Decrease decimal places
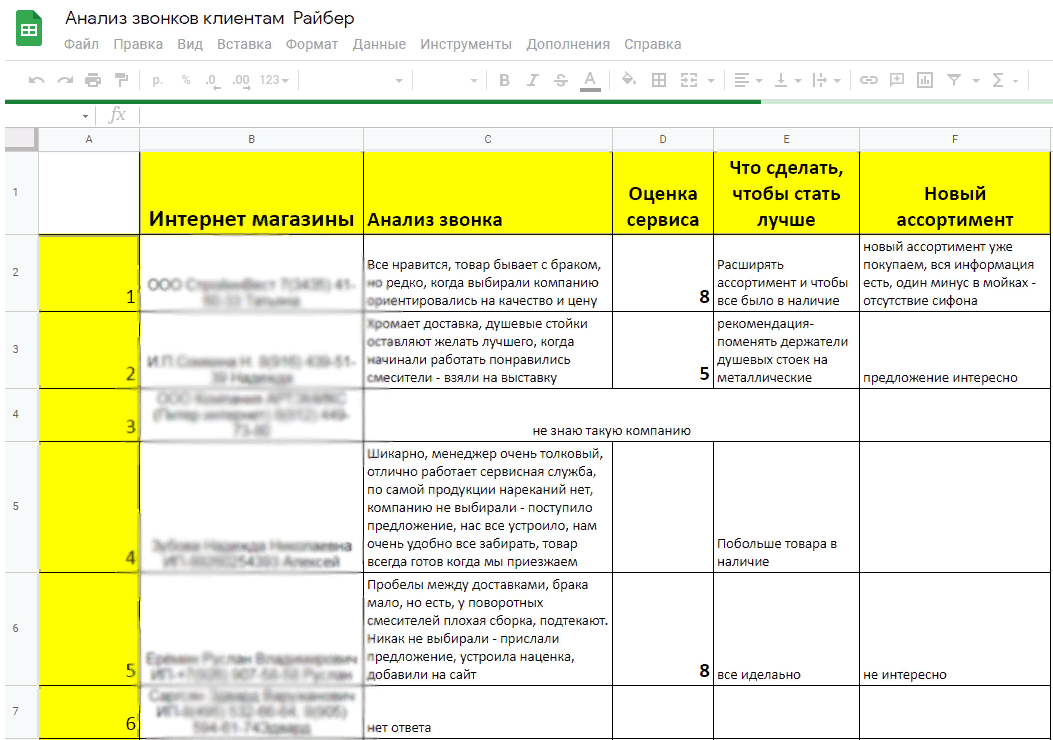 point(212,81)
